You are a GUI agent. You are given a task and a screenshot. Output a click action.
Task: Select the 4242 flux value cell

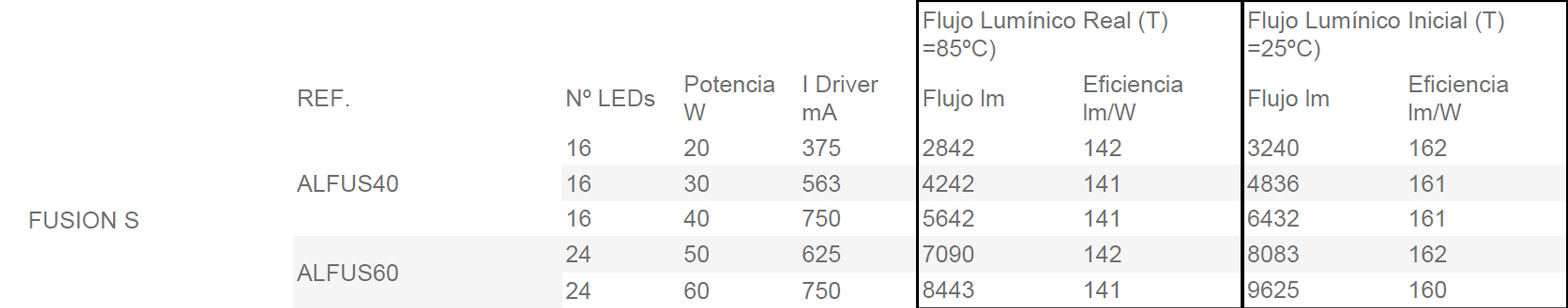[948, 184]
